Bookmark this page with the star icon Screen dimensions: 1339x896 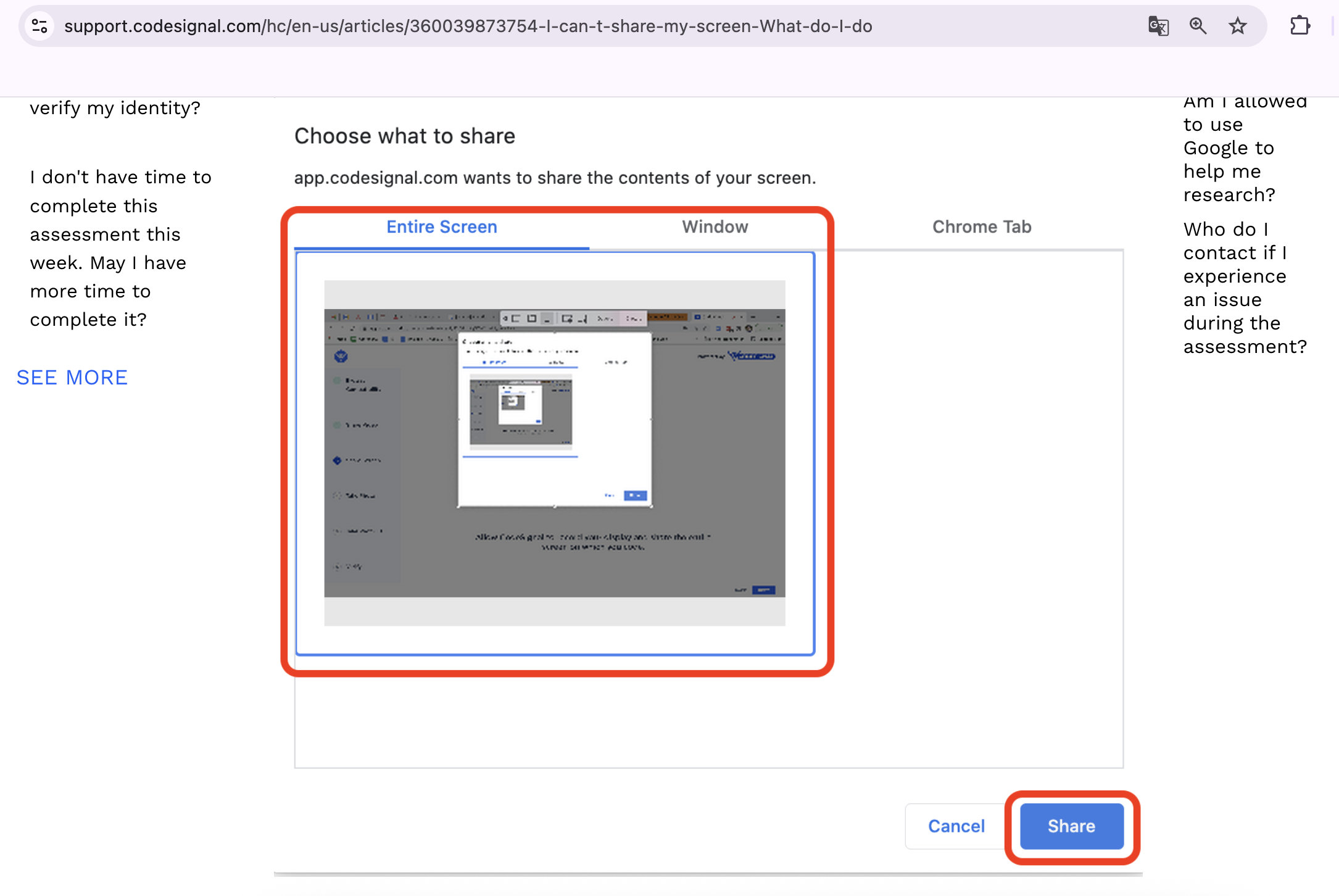point(1237,26)
